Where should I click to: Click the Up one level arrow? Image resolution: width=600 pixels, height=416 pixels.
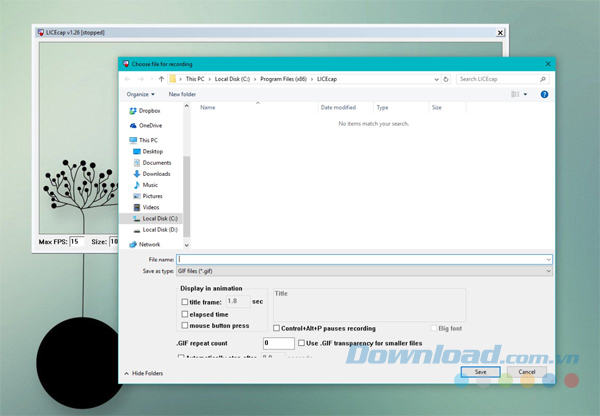tap(161, 78)
